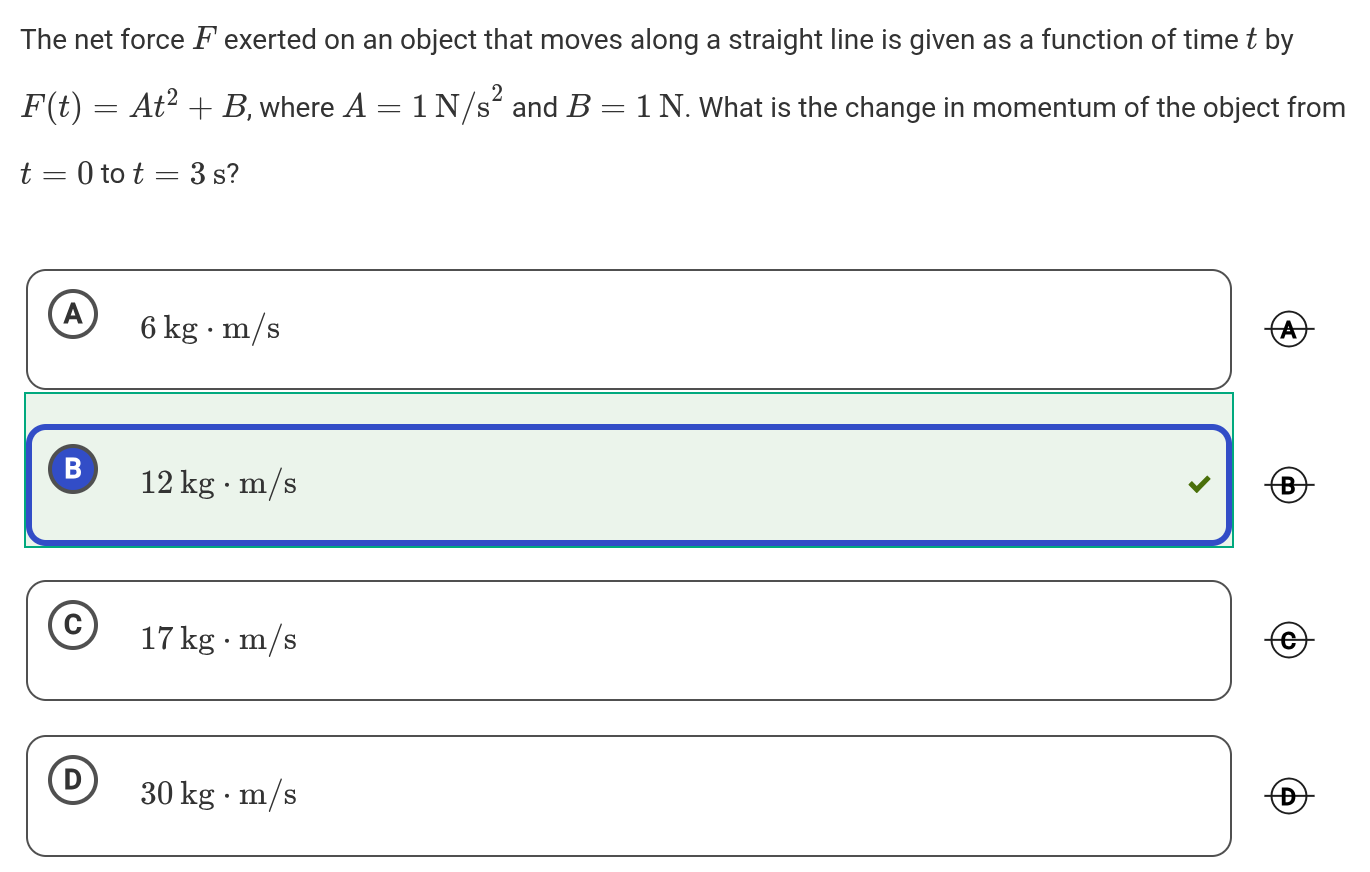
Task: Cross out choice B with the strikethrough B icon
Action: [x=1290, y=486]
